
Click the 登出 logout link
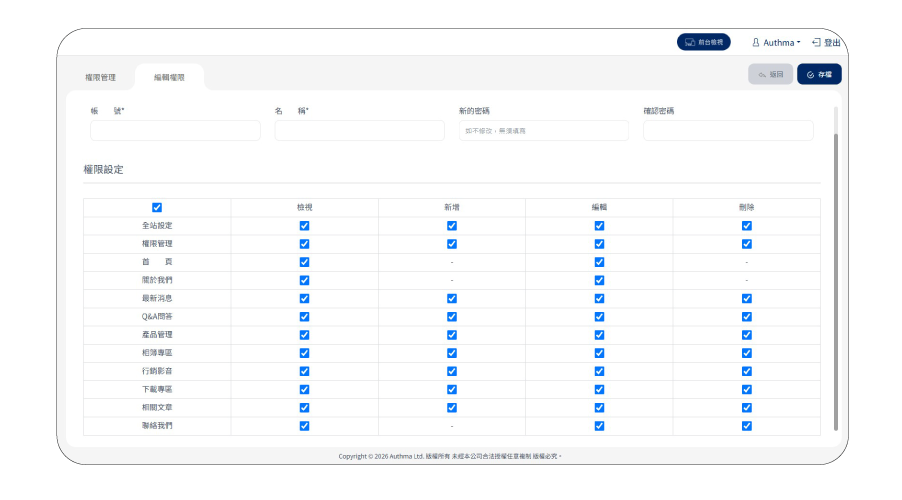(826, 43)
